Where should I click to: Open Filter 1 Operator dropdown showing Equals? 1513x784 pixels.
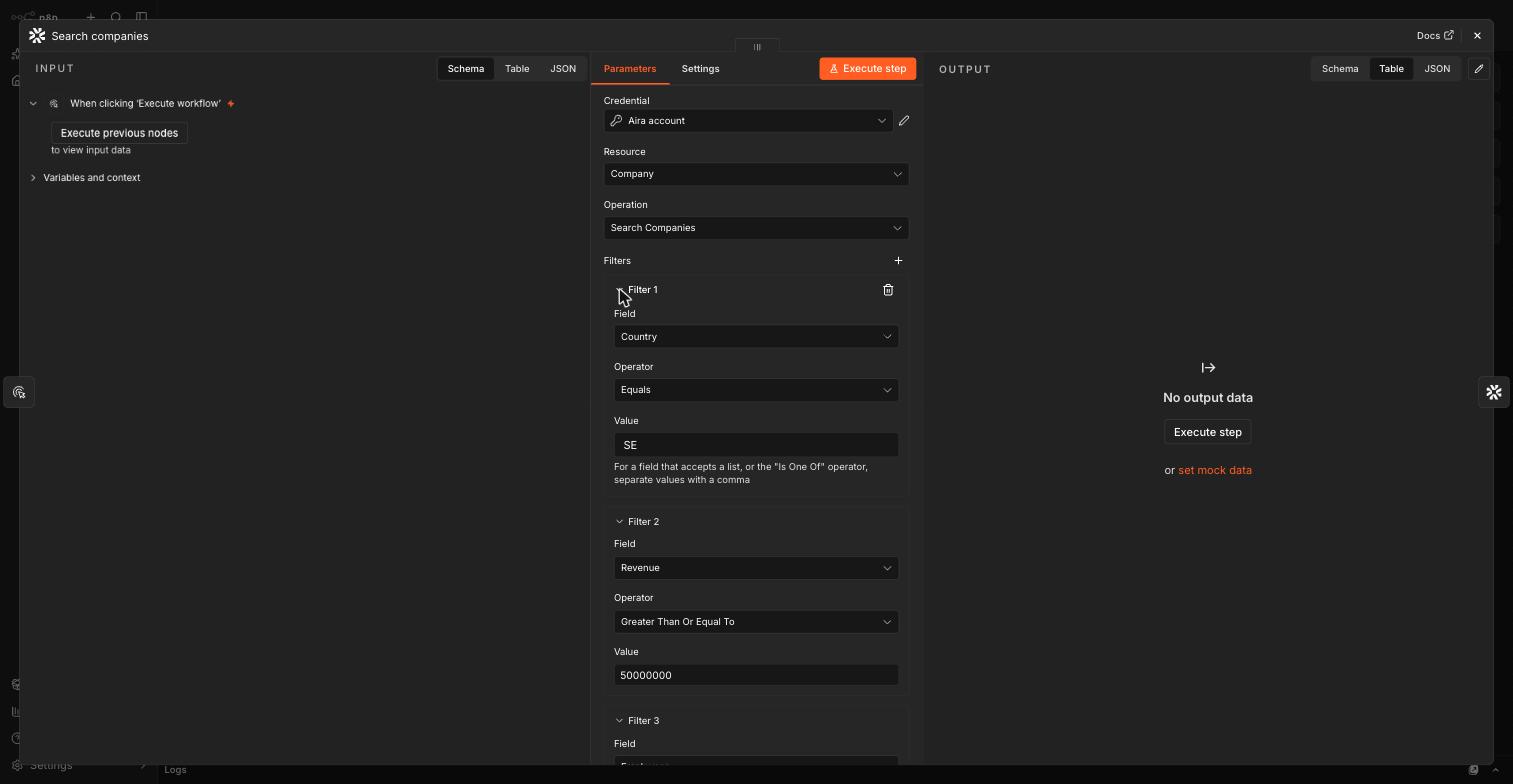coord(756,390)
